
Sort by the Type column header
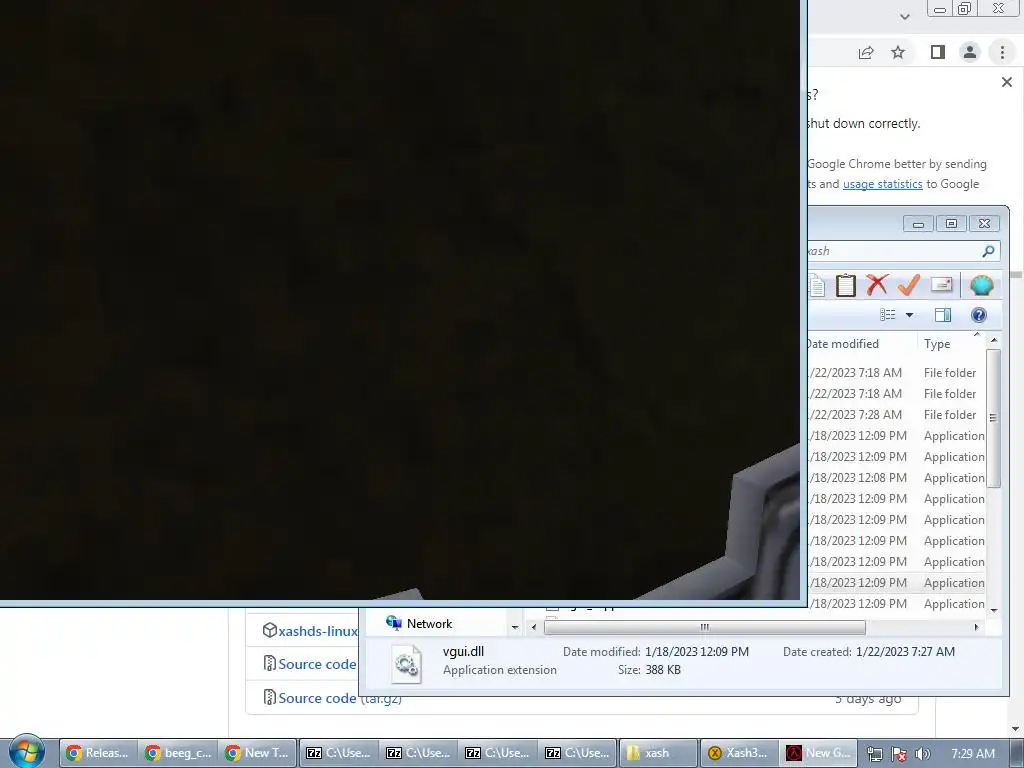pyautogui.click(x=936, y=344)
